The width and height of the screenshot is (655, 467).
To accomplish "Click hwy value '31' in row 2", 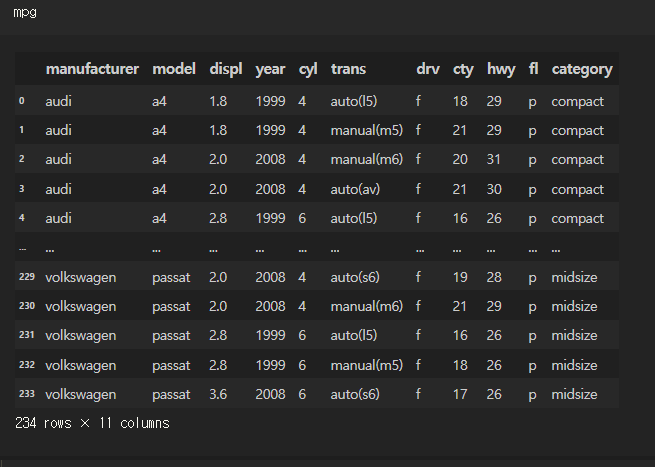I will tap(494, 159).
